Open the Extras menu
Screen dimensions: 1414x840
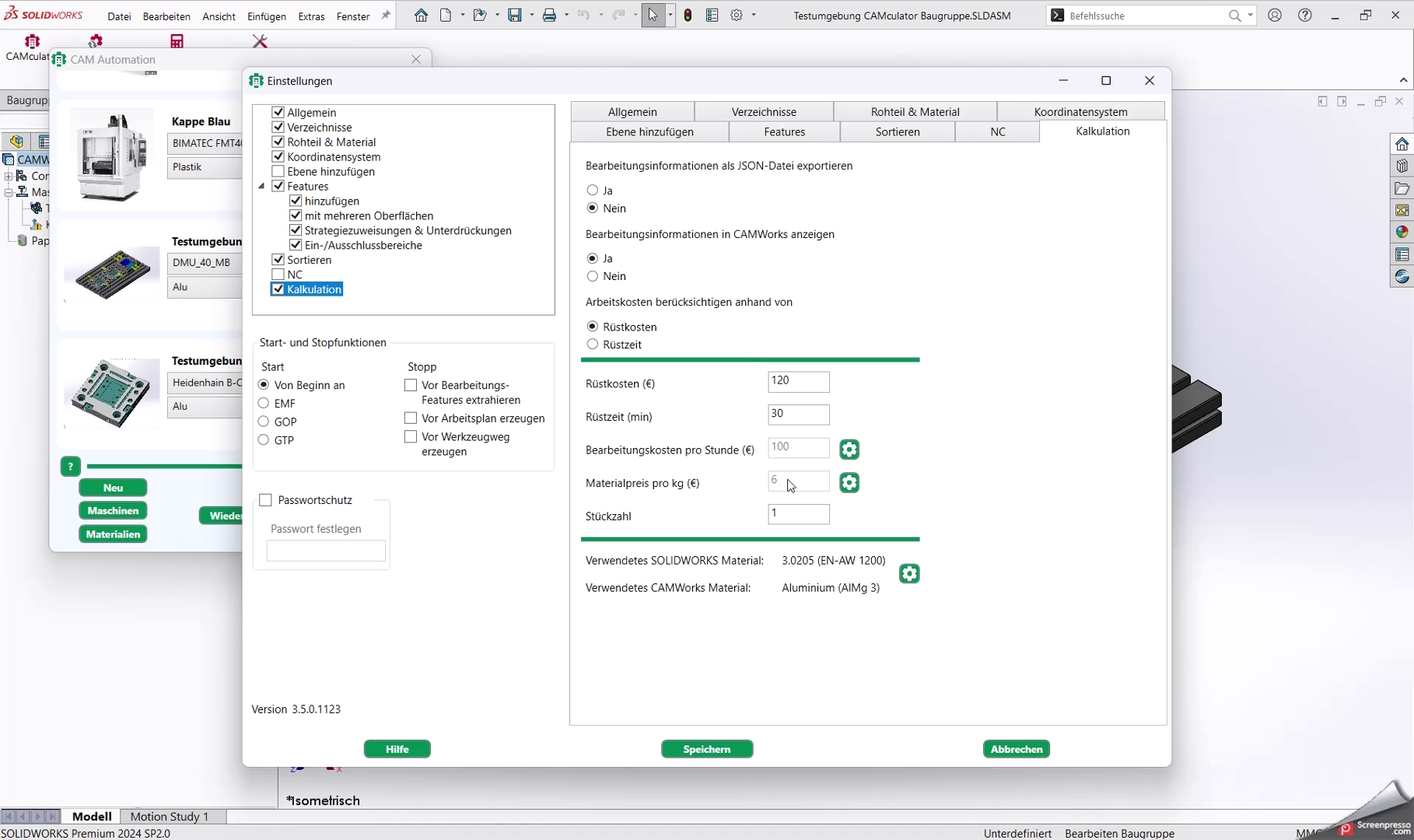pyautogui.click(x=311, y=16)
